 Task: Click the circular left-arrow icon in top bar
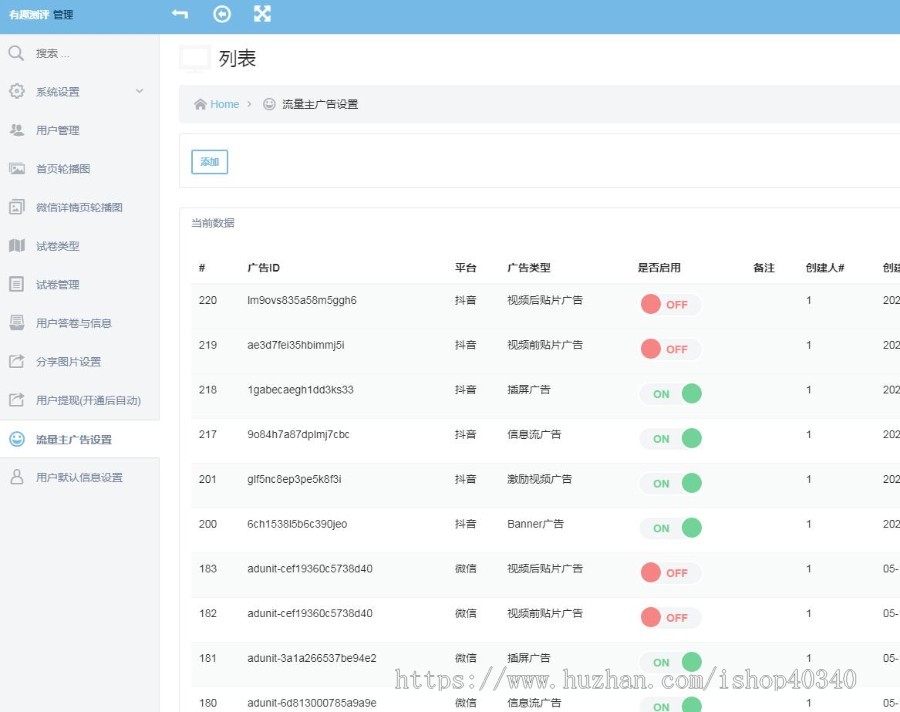pos(222,14)
